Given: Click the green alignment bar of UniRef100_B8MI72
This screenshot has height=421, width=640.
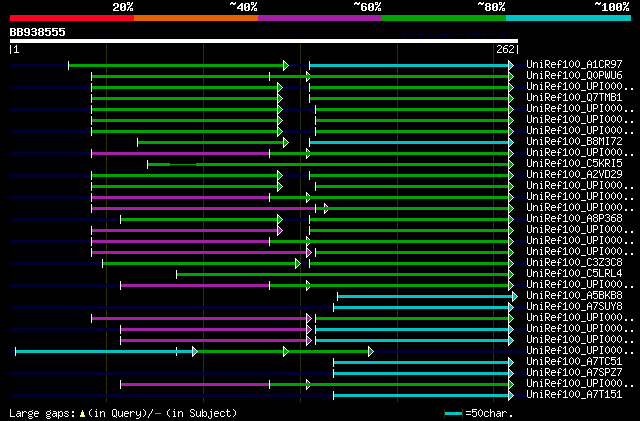Looking at the screenshot, I should 211,143.
